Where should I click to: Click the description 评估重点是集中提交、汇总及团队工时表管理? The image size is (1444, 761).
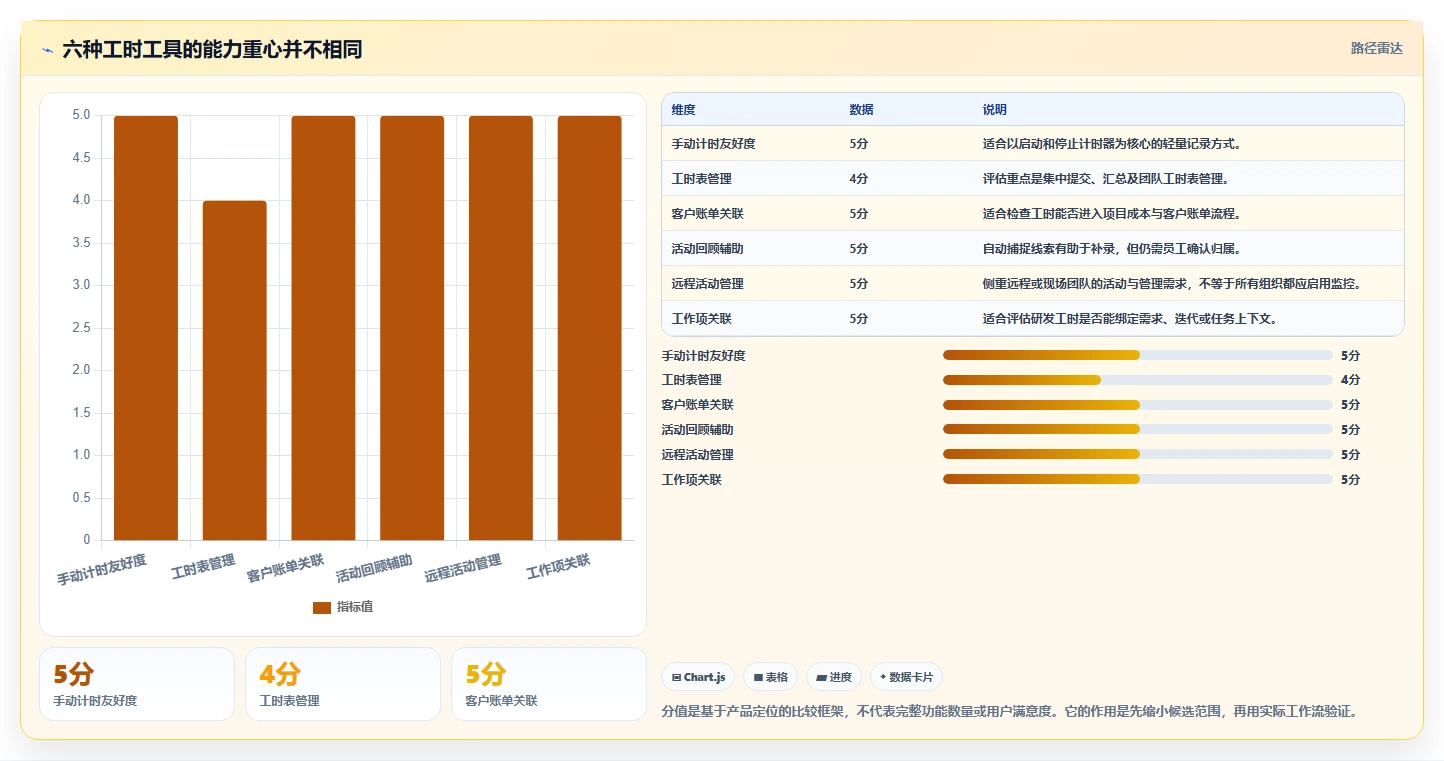click(x=1106, y=179)
